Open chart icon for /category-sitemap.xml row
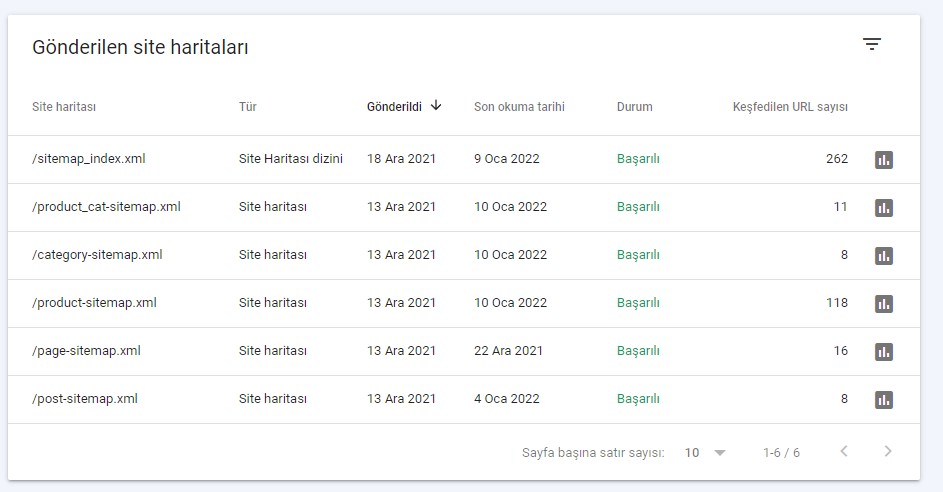943x492 pixels. pos(883,256)
